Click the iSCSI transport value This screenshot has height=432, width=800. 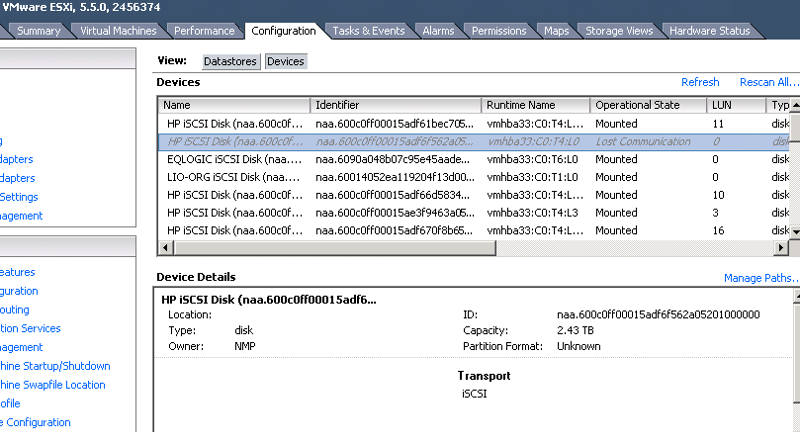click(x=474, y=394)
